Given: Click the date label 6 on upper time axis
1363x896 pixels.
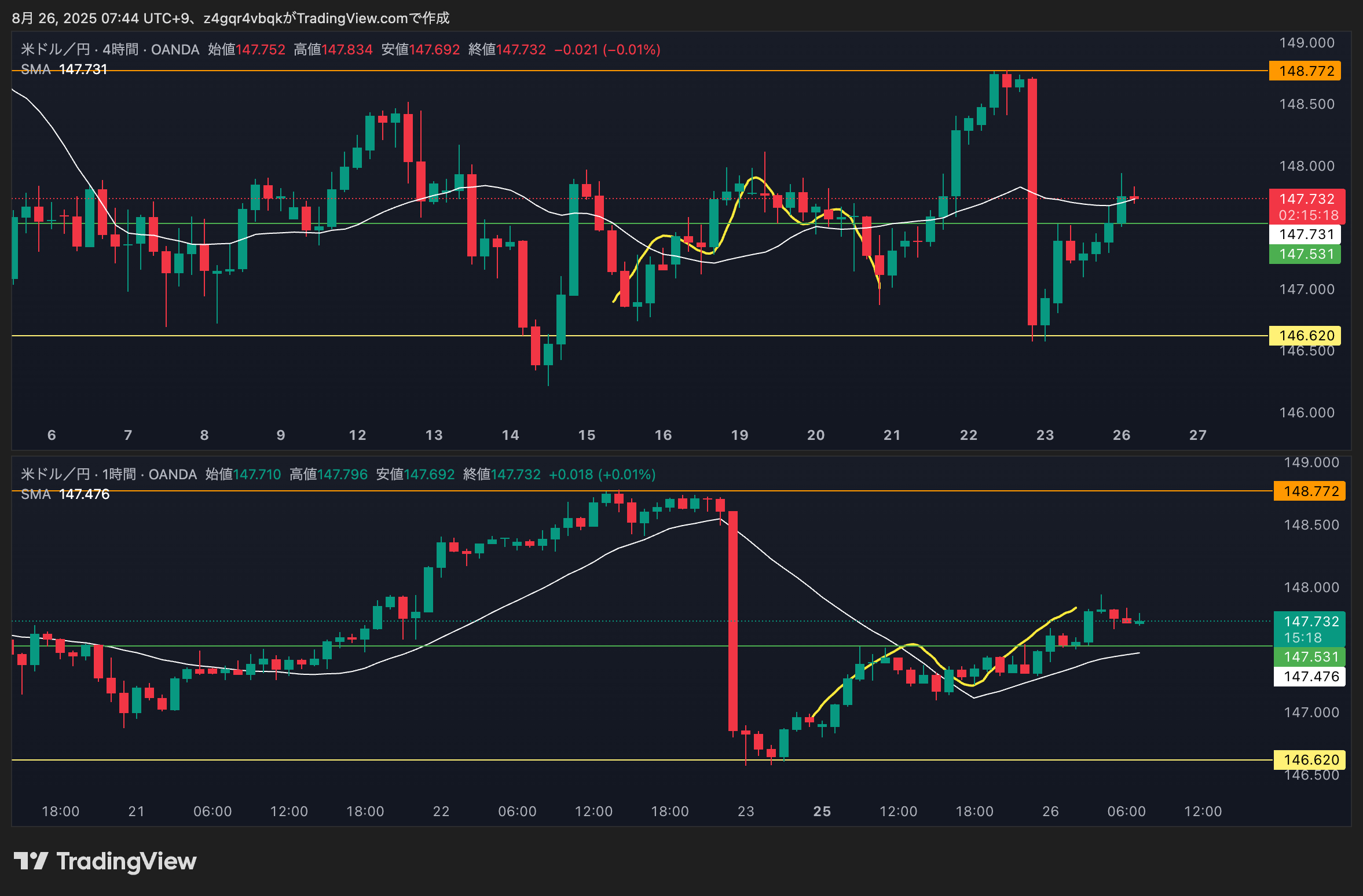Looking at the screenshot, I should pos(52,435).
